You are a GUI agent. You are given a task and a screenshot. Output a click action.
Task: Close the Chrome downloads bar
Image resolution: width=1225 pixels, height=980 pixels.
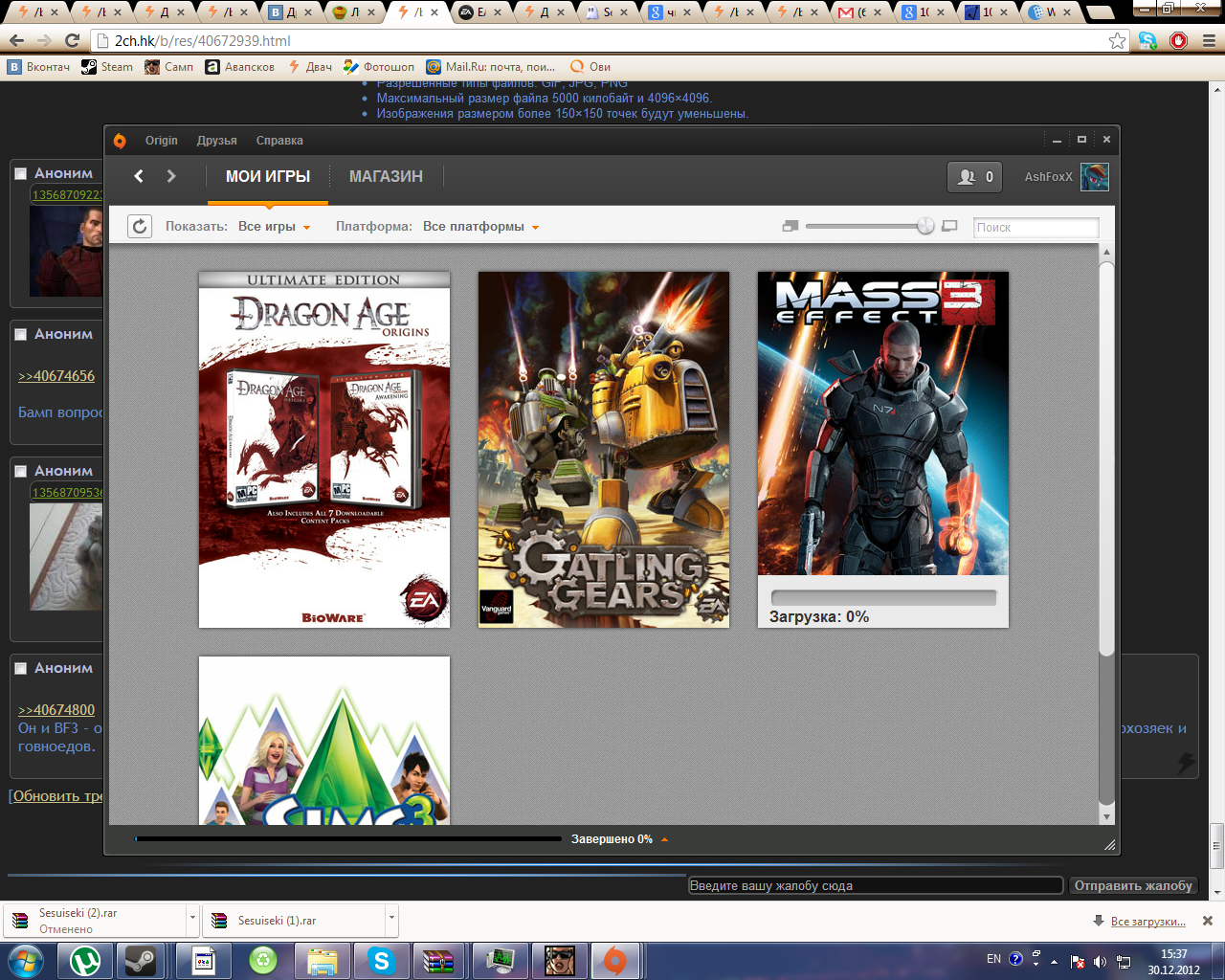(x=1208, y=921)
